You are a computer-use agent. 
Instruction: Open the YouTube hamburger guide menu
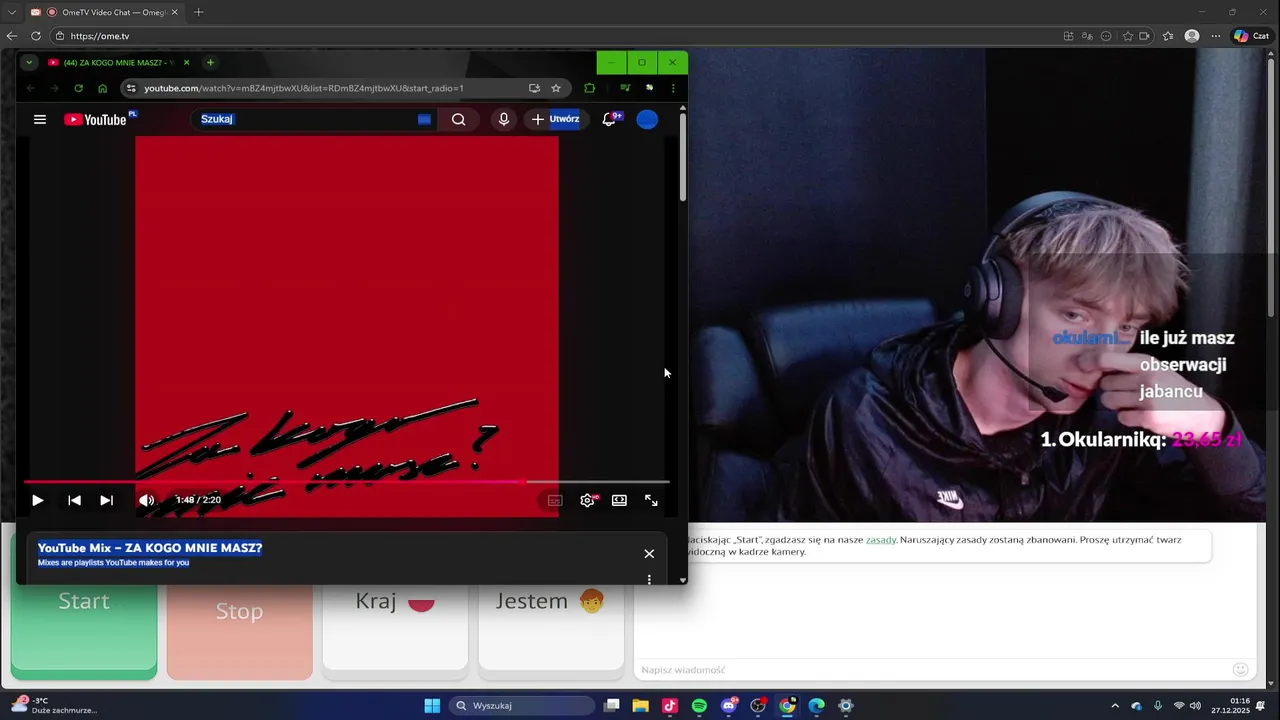[40, 119]
